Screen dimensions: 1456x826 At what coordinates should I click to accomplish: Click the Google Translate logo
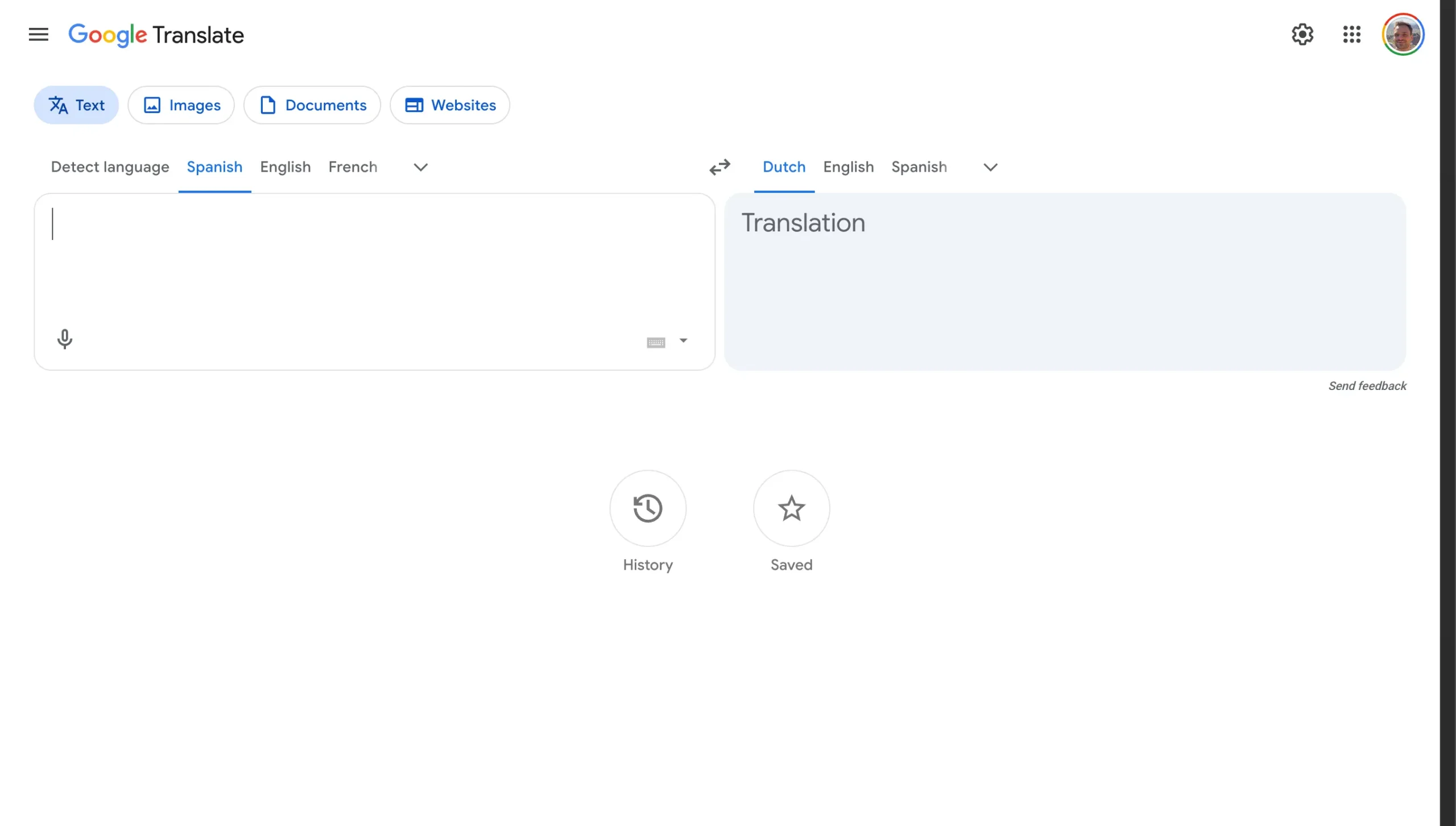(156, 35)
